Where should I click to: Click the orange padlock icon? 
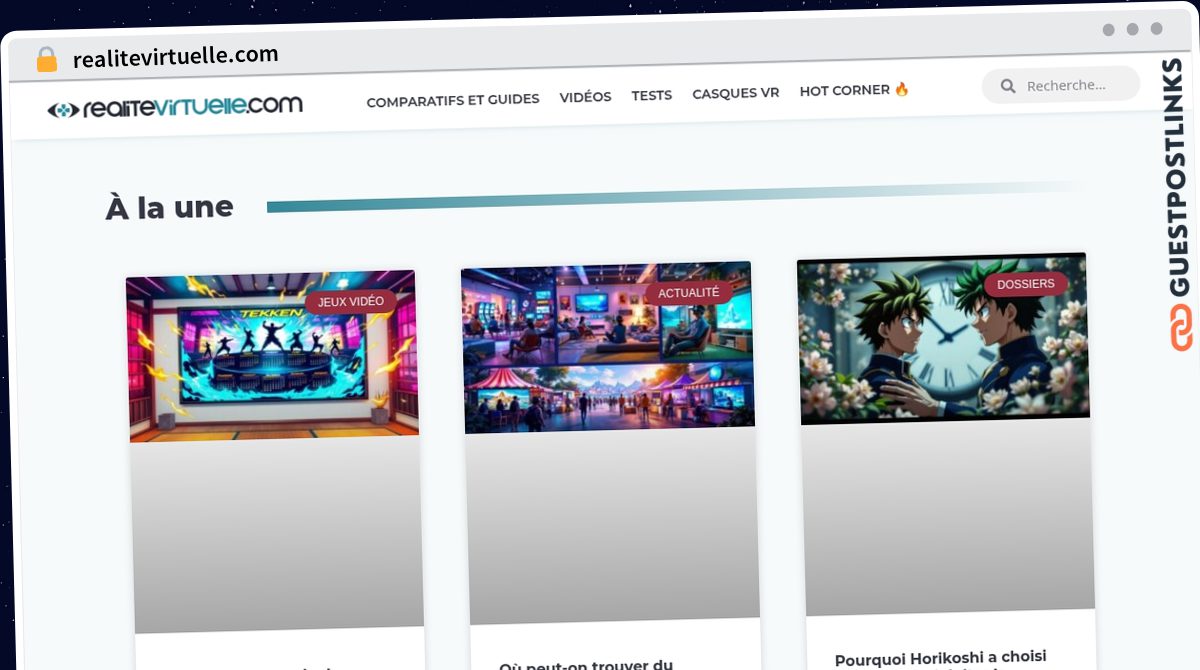(46, 60)
